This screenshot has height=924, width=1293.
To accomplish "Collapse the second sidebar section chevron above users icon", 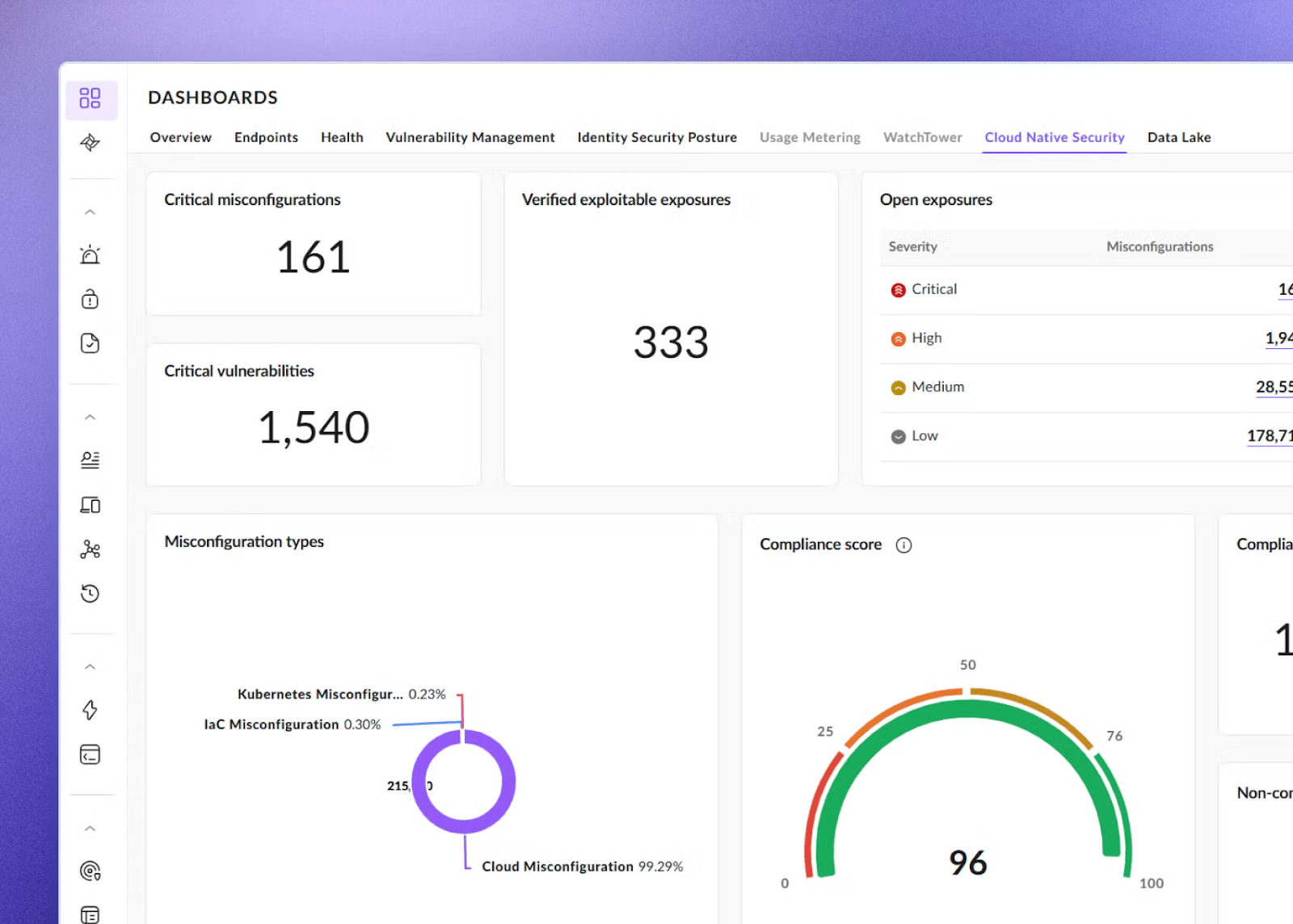I will 90,418.
